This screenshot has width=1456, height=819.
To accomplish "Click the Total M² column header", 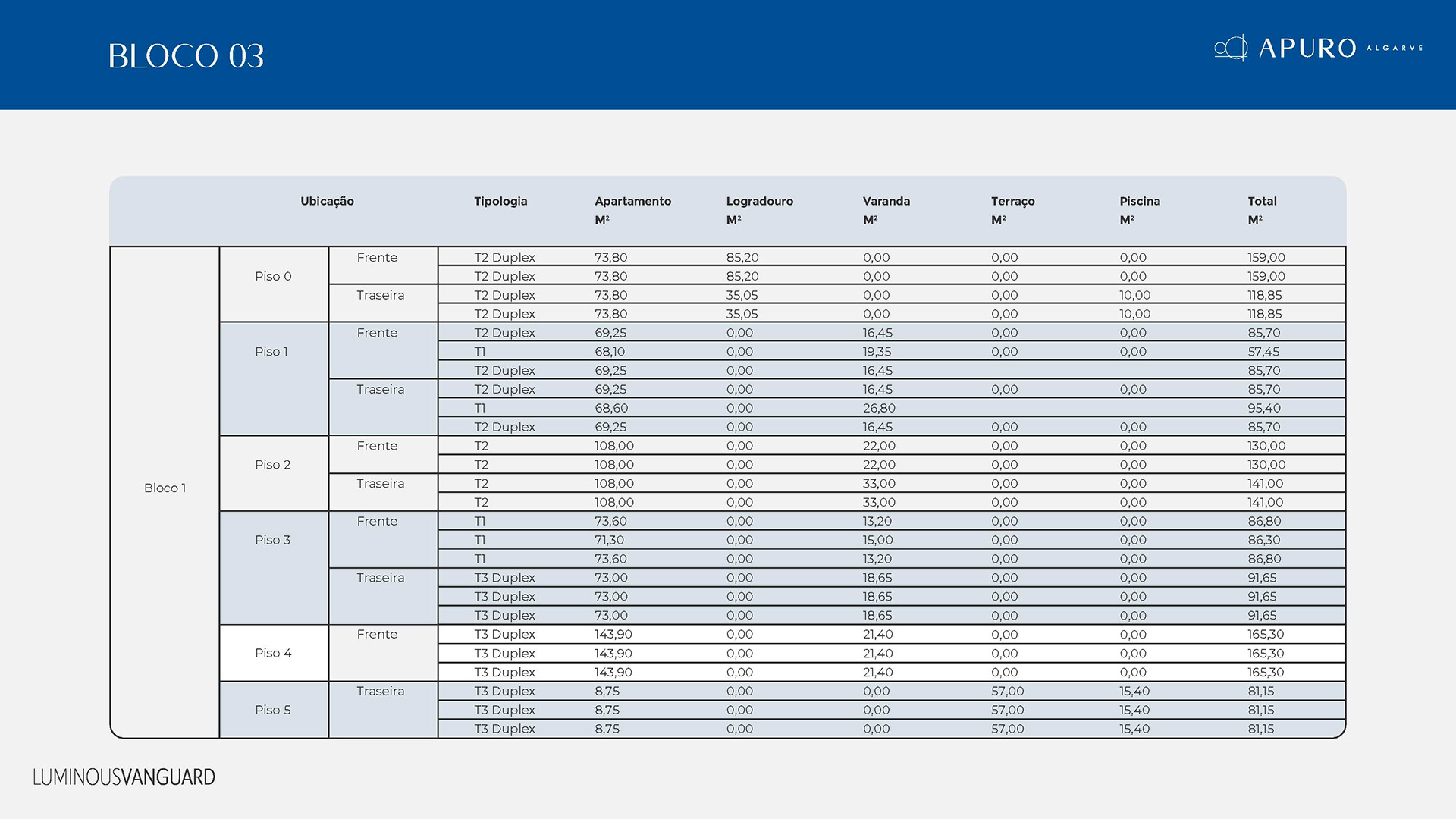I will pos(1262,209).
